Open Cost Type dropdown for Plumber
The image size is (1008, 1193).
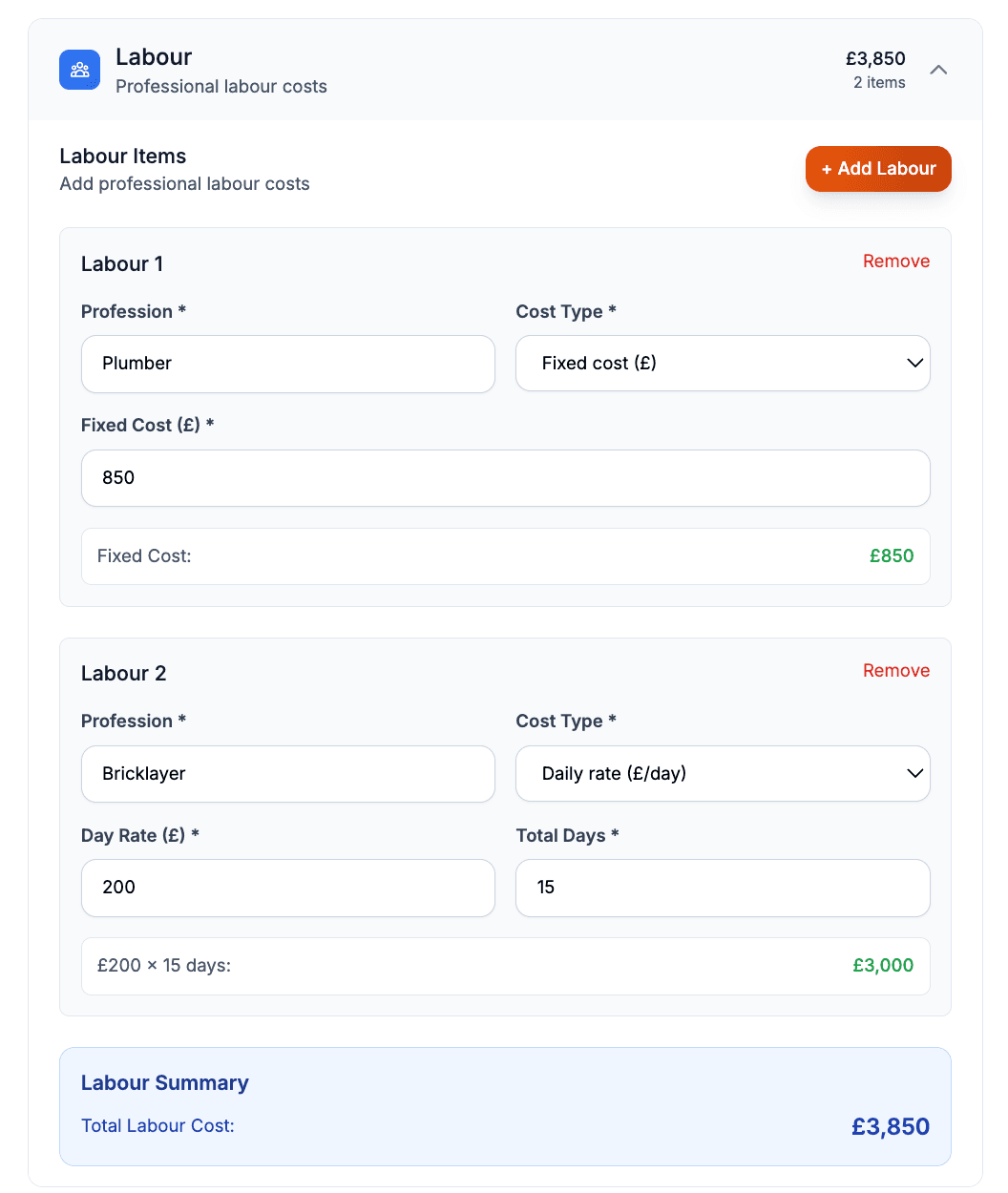(722, 364)
